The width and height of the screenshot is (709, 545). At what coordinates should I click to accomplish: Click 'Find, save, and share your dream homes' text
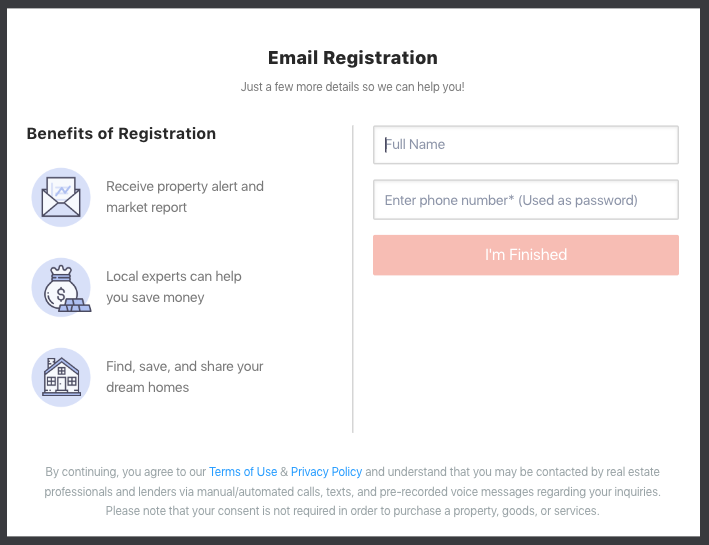tap(185, 377)
